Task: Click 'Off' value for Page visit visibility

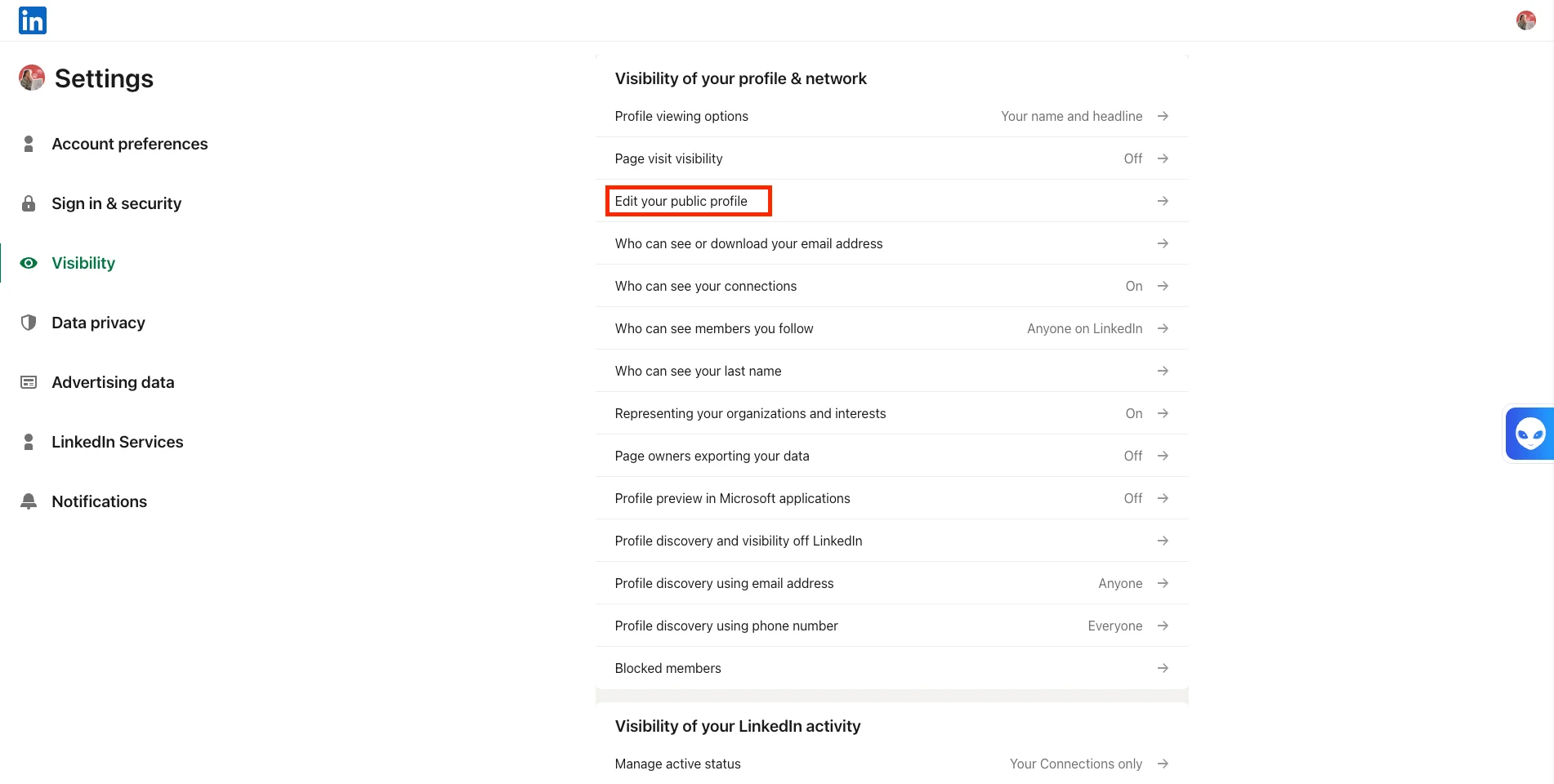Action: tap(1133, 158)
